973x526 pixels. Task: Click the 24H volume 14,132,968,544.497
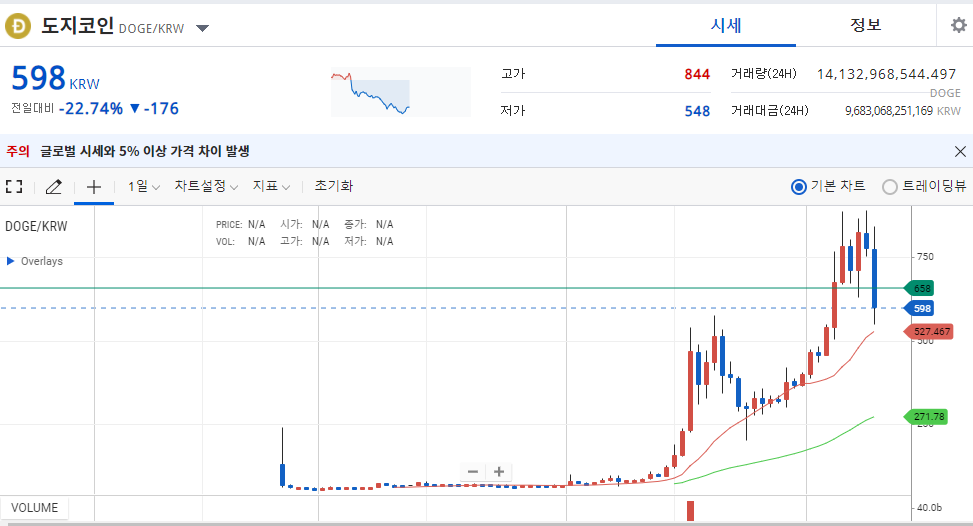(886, 74)
